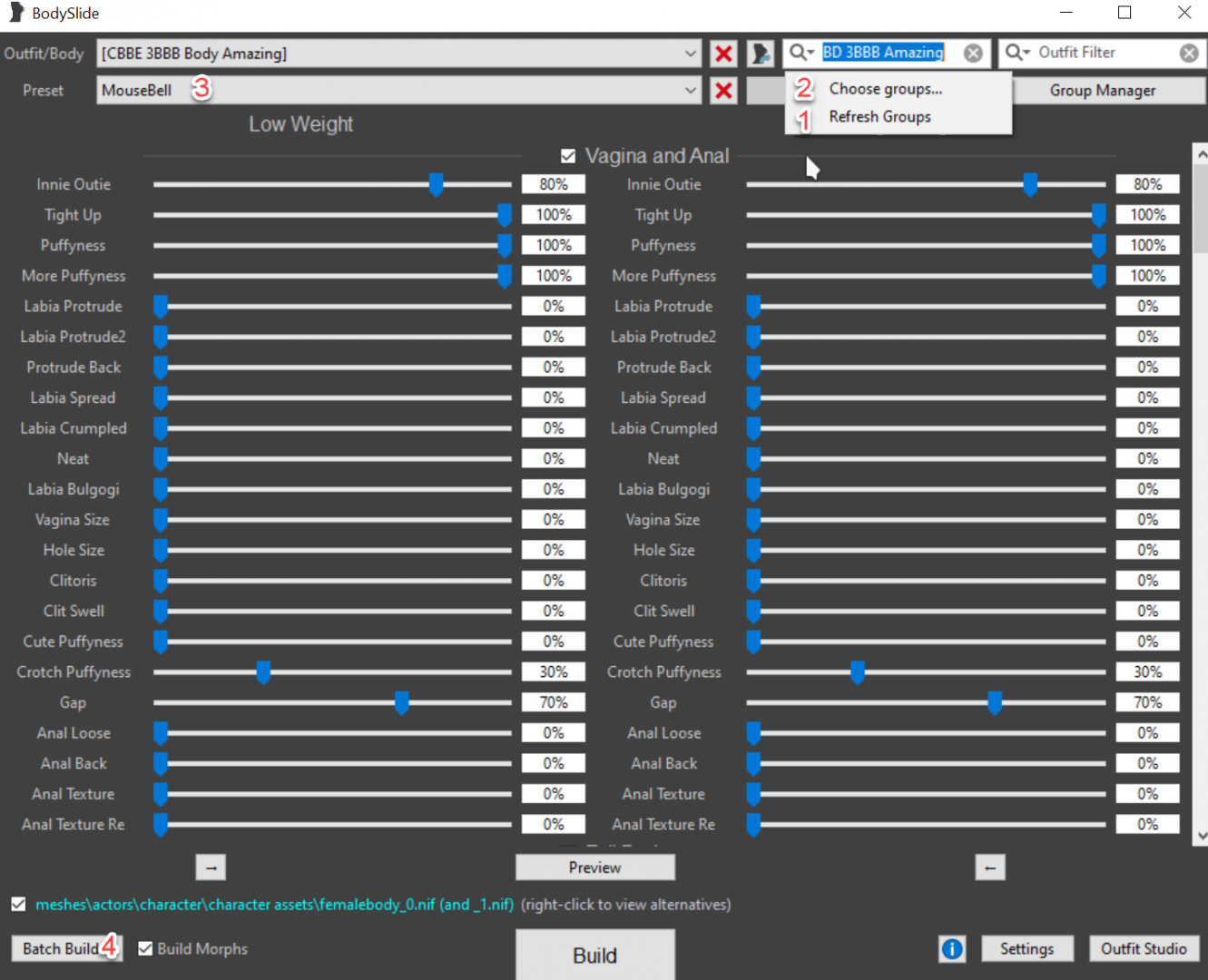Clear the Outfit Filter field
The width and height of the screenshot is (1208, 980).
click(1188, 54)
